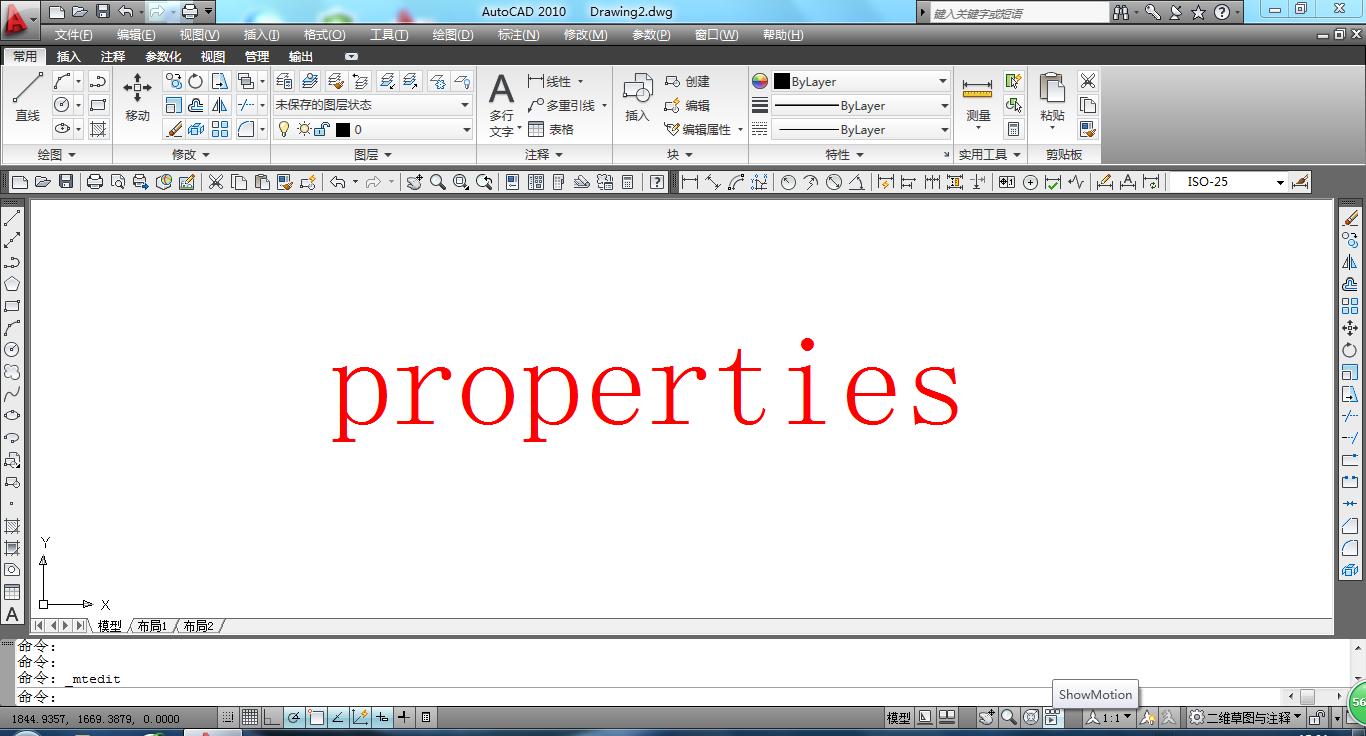Select the Line tool in the Draw panel
The image size is (1366, 736).
[x=27, y=98]
